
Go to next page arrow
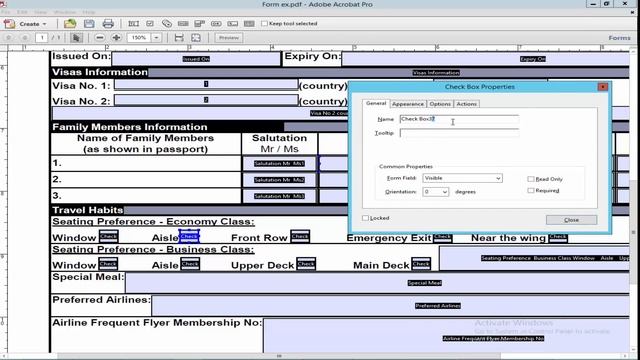[25, 38]
